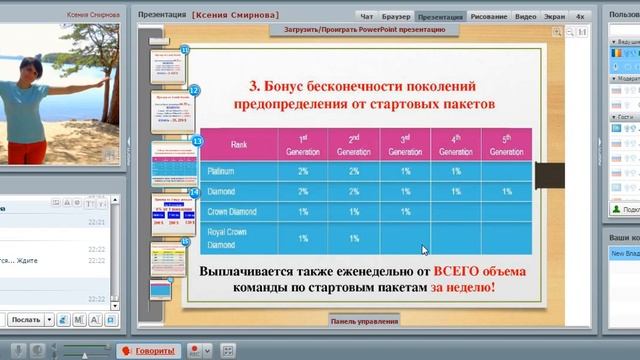Decrease chat font size with smaller T icon

102,203
